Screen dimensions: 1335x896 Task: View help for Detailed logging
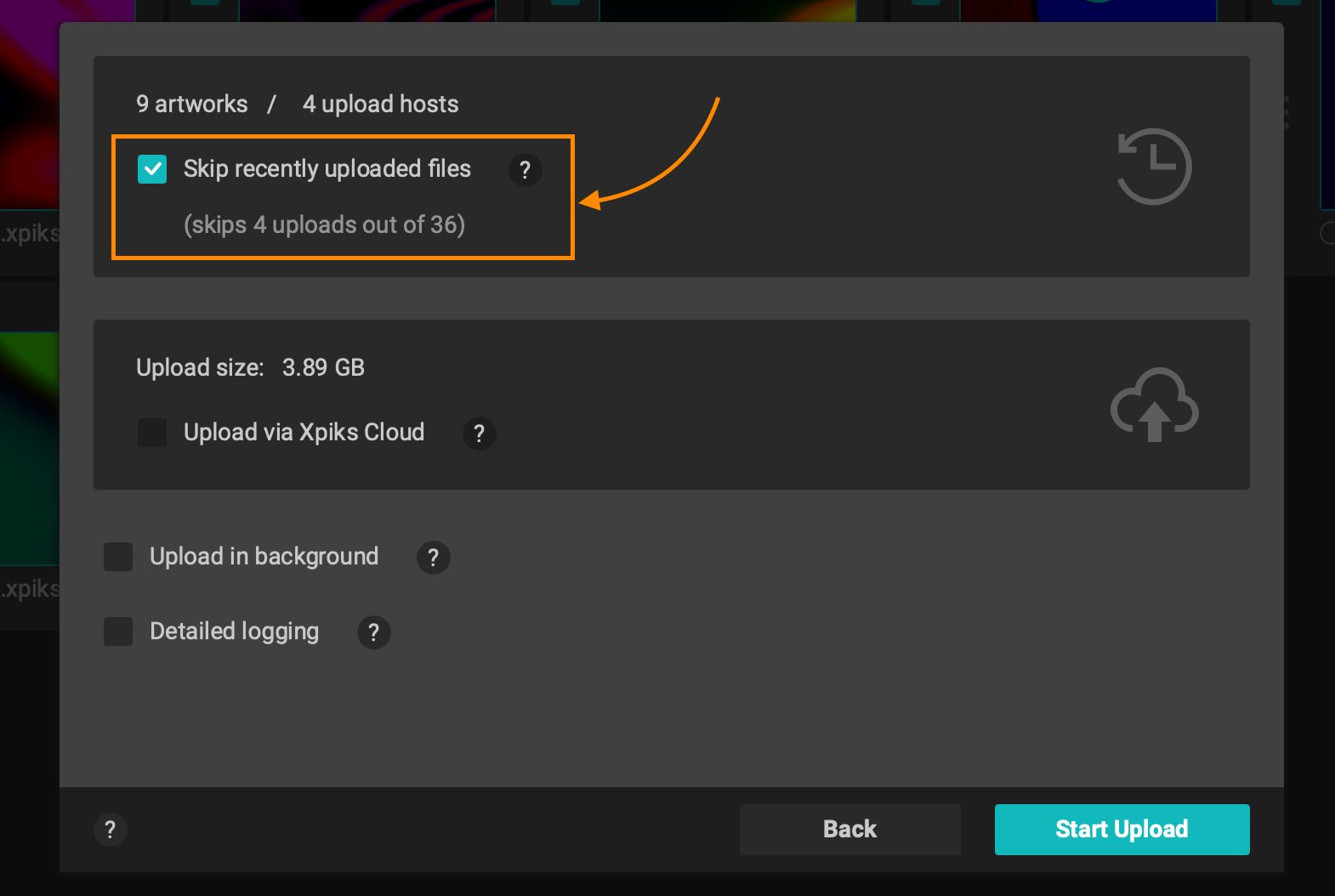tap(373, 632)
